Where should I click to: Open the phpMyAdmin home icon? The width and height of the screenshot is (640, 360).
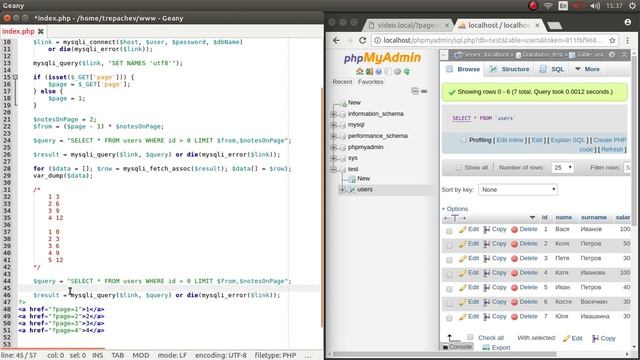coord(360,71)
